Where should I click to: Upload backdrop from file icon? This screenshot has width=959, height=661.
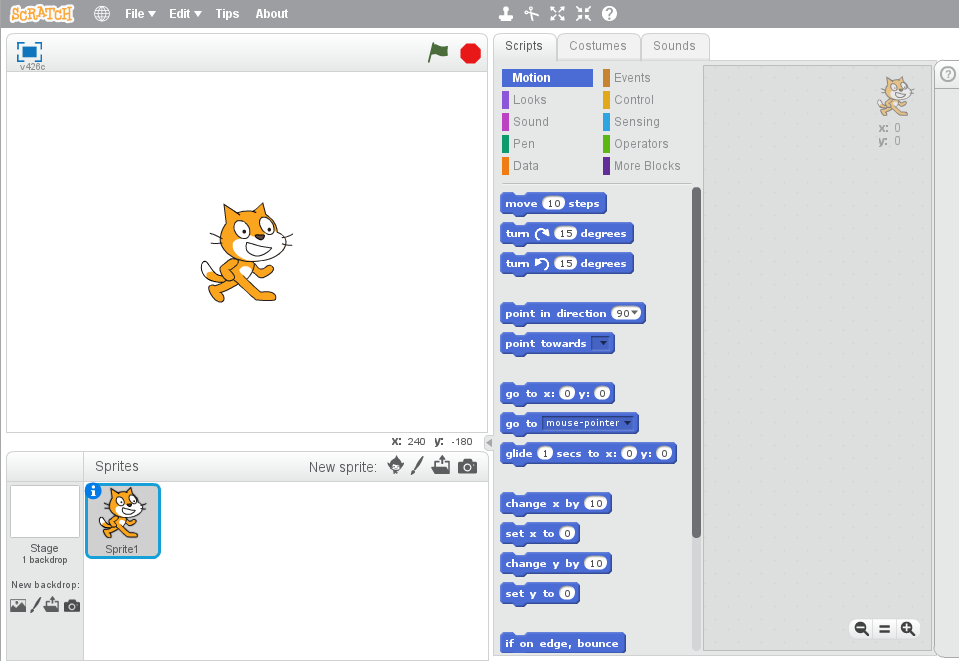click(x=52, y=605)
